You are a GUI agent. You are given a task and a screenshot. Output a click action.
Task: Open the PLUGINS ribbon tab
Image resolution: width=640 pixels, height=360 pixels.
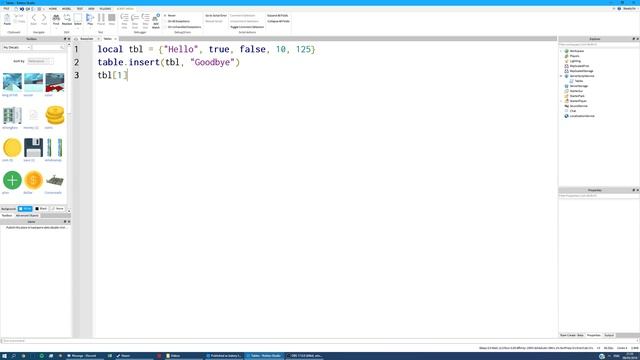(105, 9)
